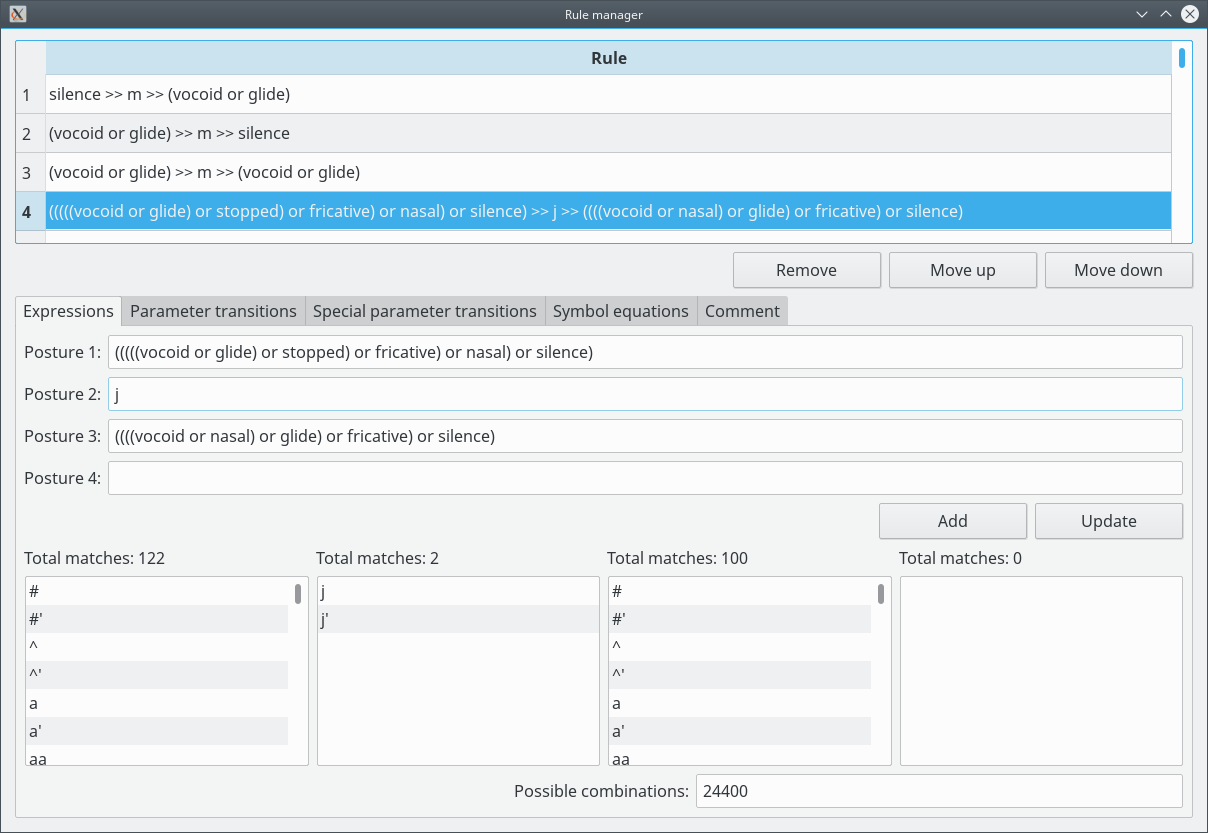Select rule 3 ending in (vocoid or glide)
Viewport: 1208px width, 833px height.
click(x=608, y=172)
